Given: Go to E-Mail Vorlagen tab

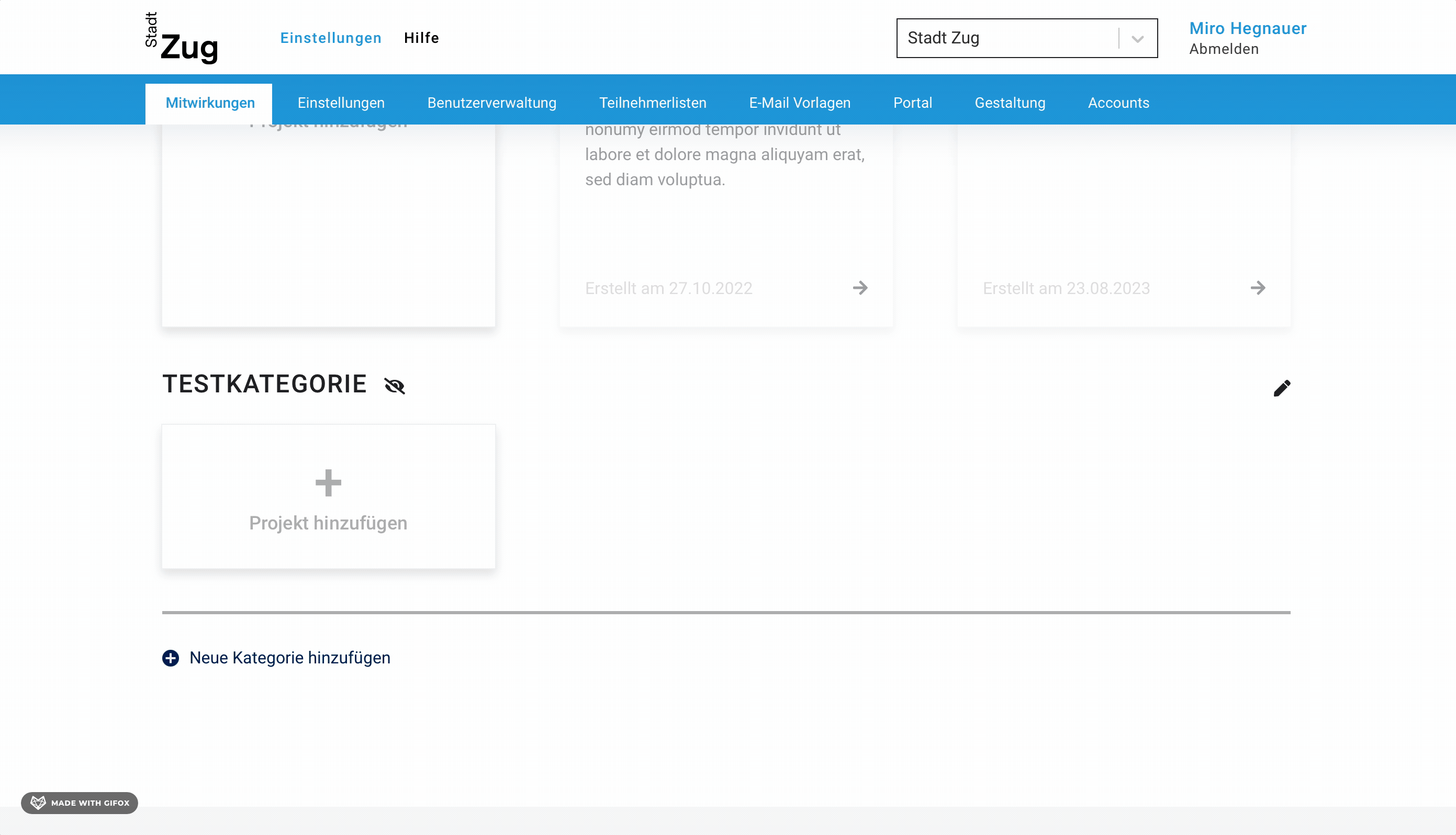Looking at the screenshot, I should (x=800, y=103).
